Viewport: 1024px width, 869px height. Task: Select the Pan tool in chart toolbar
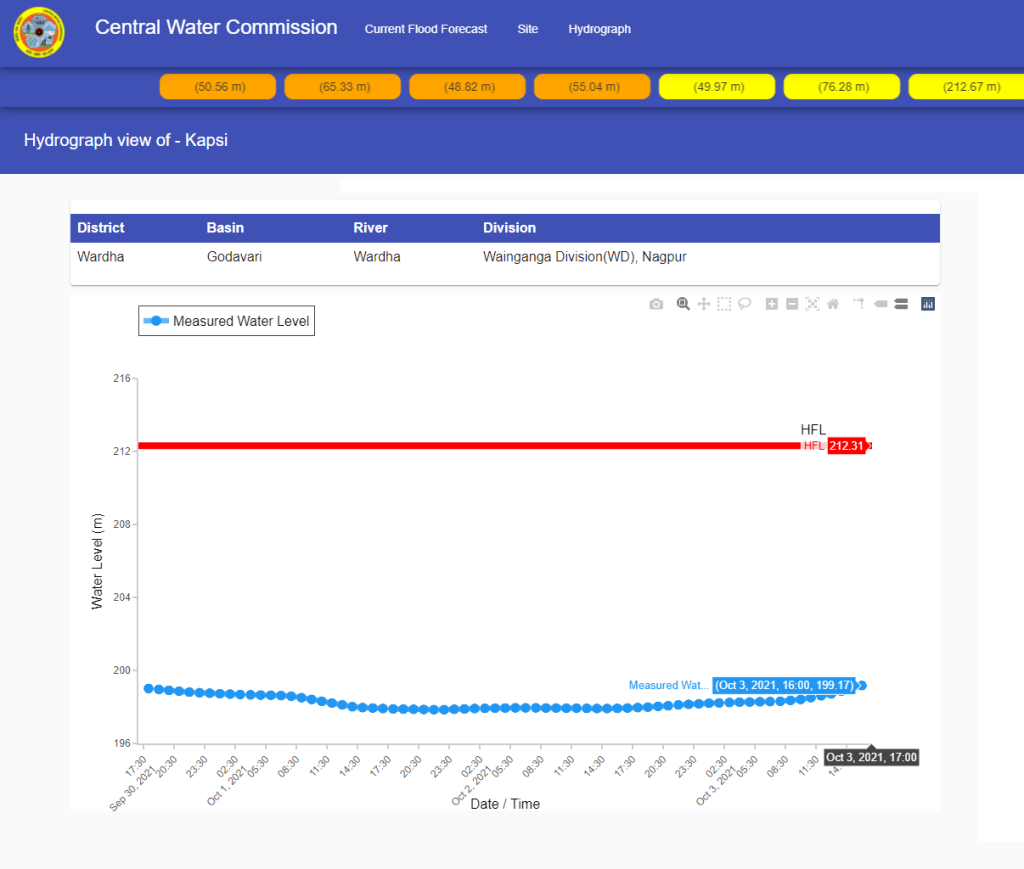(x=704, y=304)
